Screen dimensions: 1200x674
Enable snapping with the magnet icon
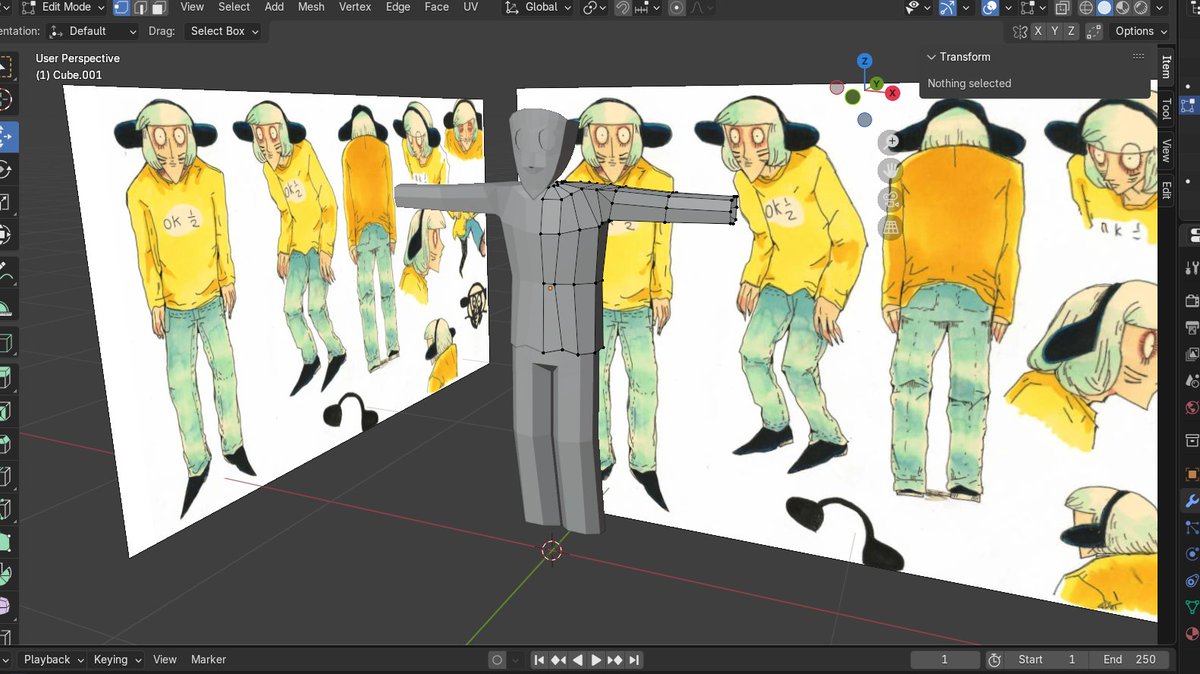(x=620, y=7)
